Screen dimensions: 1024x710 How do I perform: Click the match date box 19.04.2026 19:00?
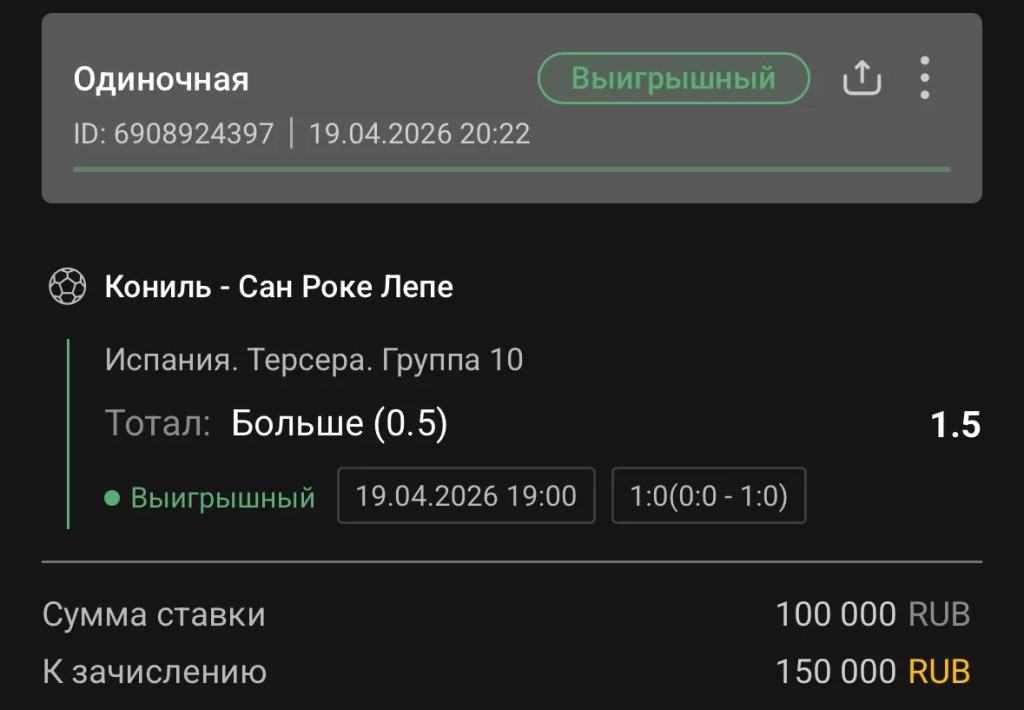tap(466, 496)
